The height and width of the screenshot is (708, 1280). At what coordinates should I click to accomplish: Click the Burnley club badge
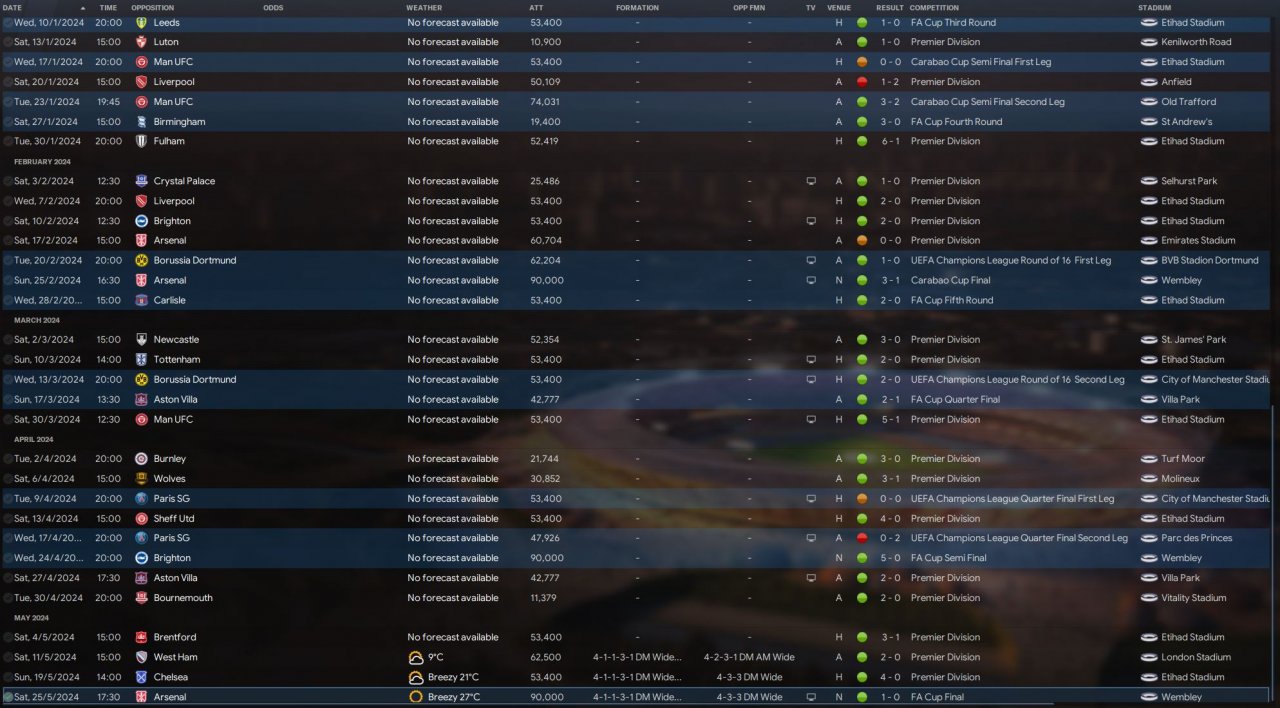point(141,459)
